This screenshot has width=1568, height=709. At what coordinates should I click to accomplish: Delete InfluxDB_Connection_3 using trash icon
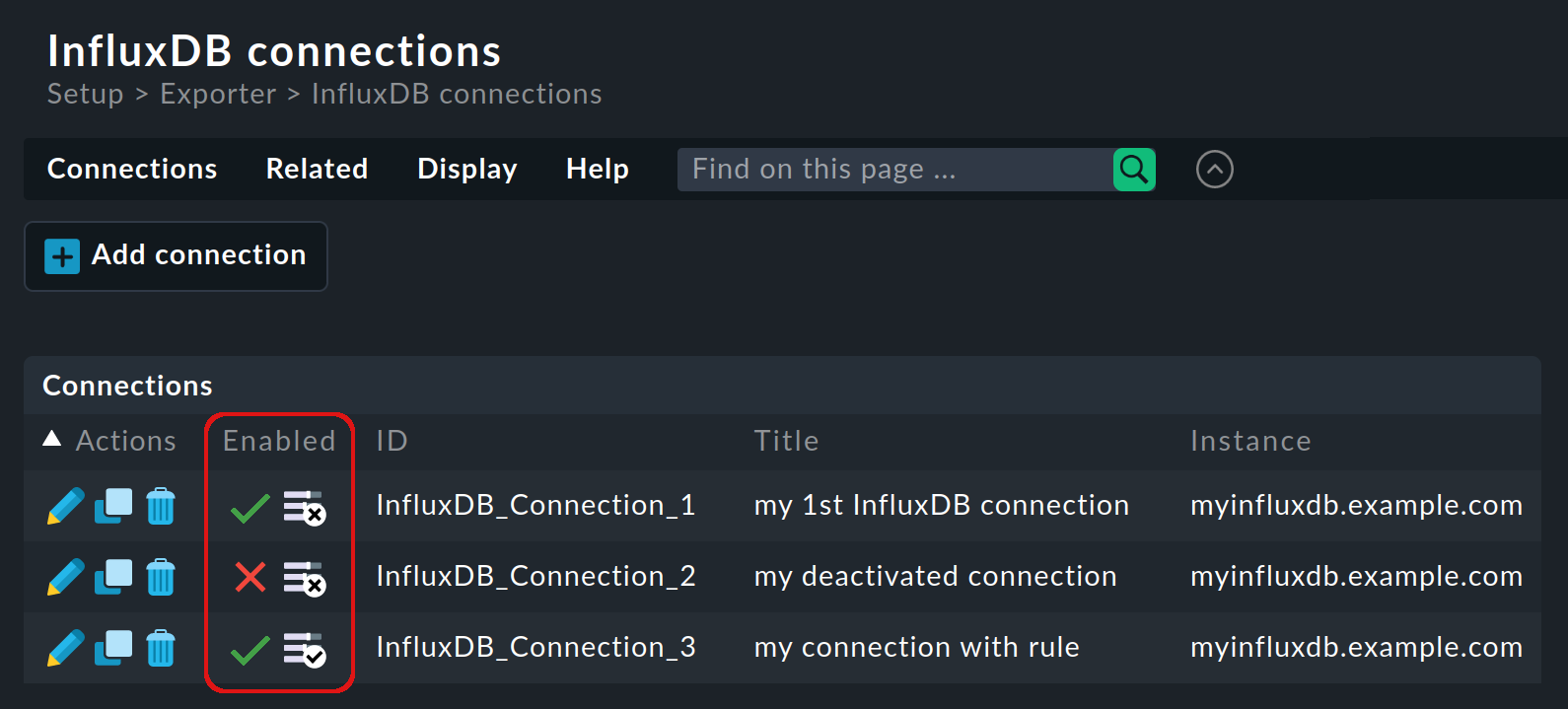(161, 649)
